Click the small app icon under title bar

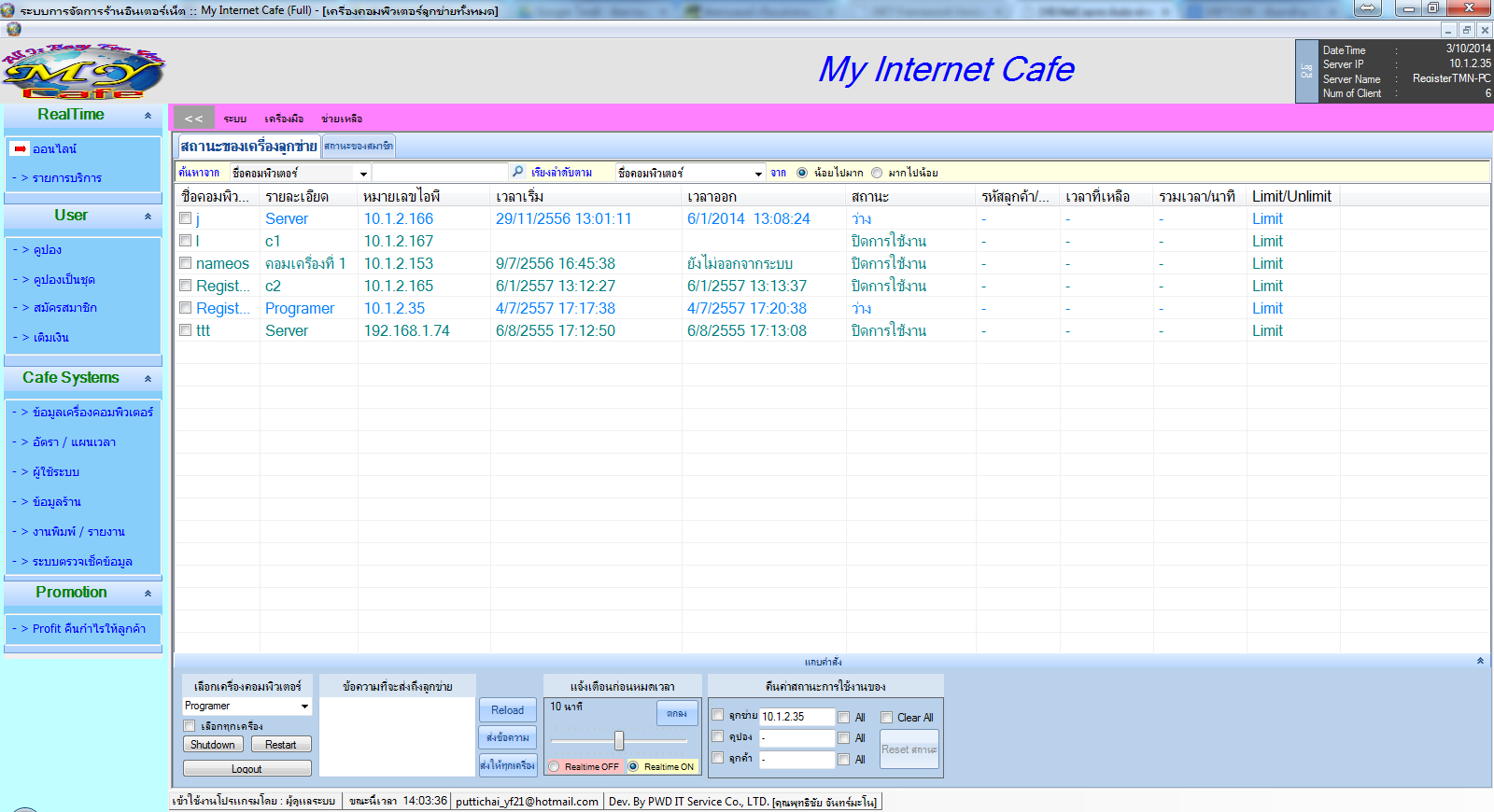click(x=13, y=29)
